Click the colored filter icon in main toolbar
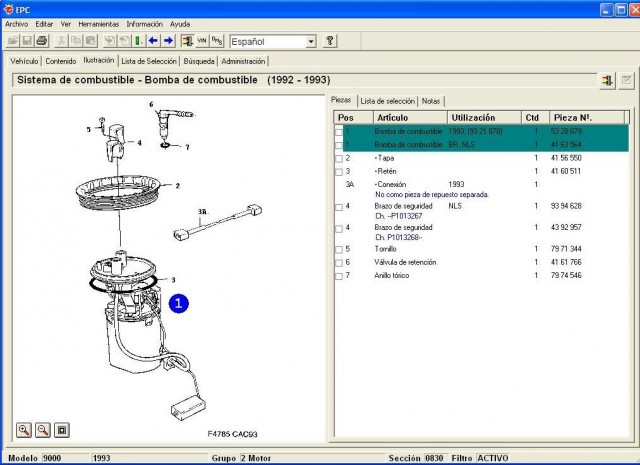 [187, 41]
